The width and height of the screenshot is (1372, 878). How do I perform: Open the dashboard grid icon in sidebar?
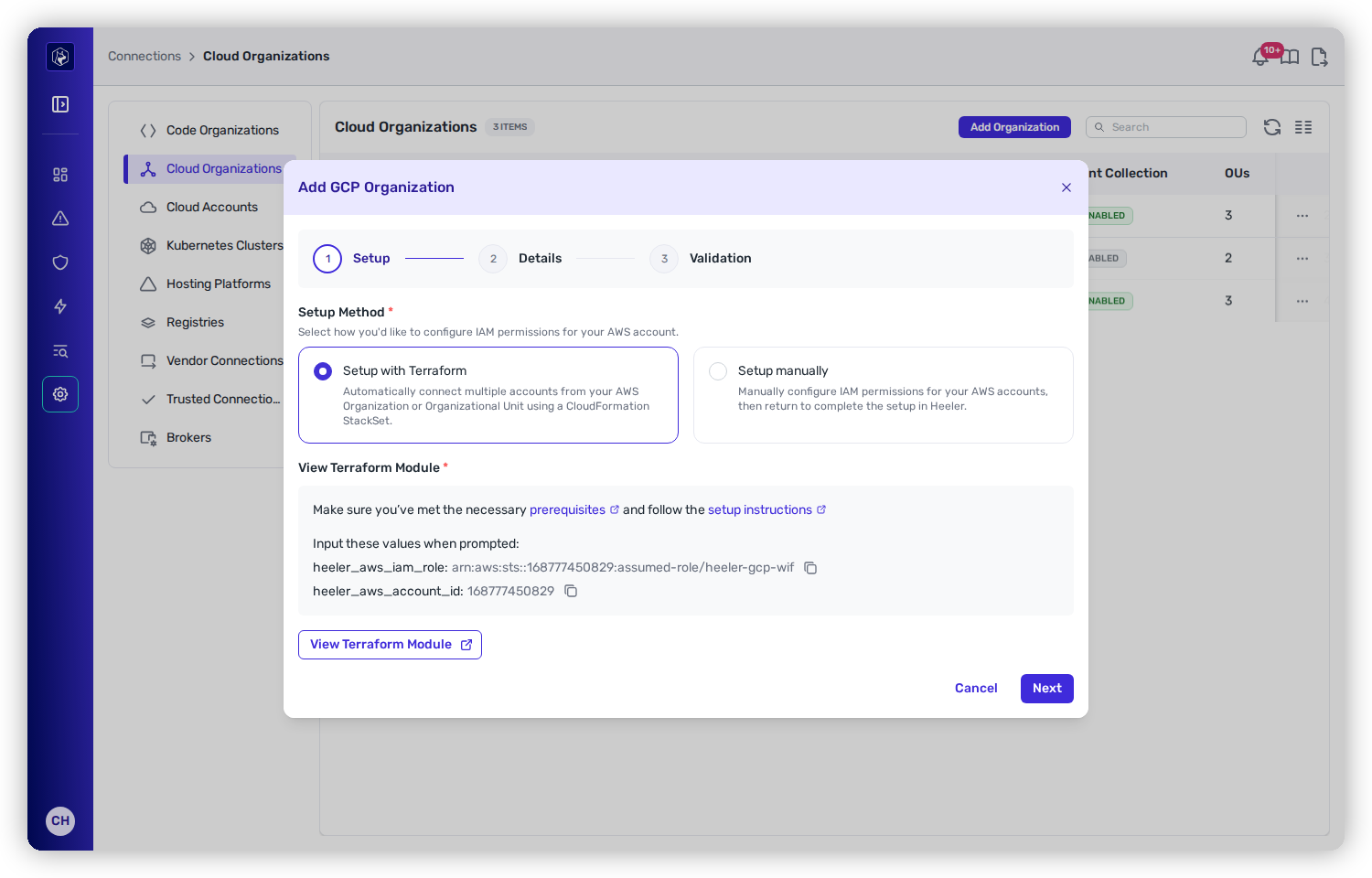click(60, 175)
